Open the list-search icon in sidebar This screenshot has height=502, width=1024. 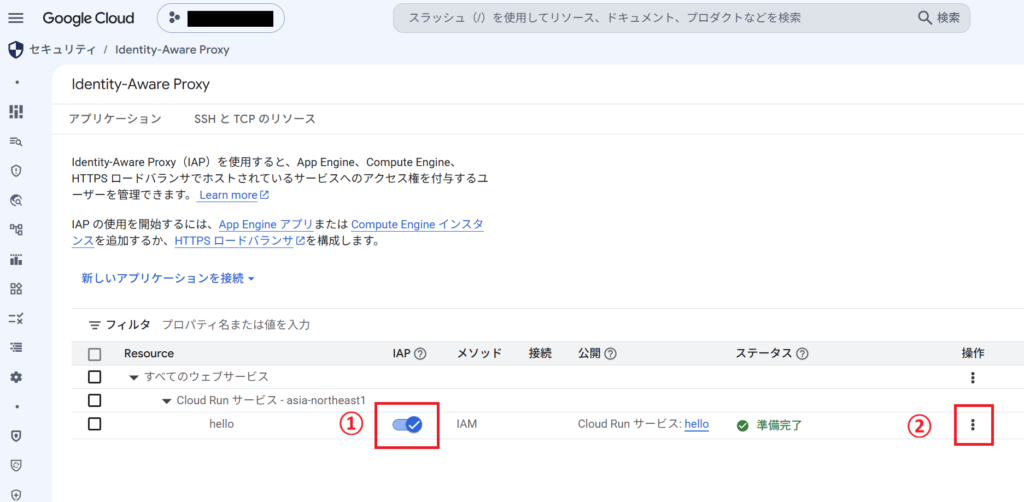(x=16, y=141)
